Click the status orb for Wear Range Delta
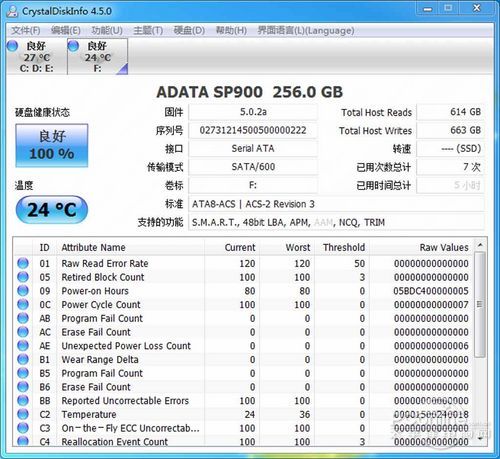 click(x=23, y=359)
